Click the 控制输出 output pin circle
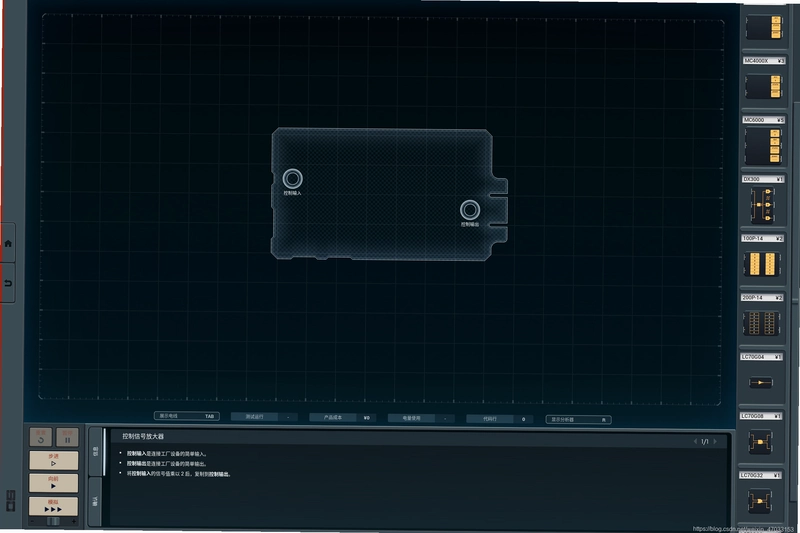The image size is (800, 533). 470,210
